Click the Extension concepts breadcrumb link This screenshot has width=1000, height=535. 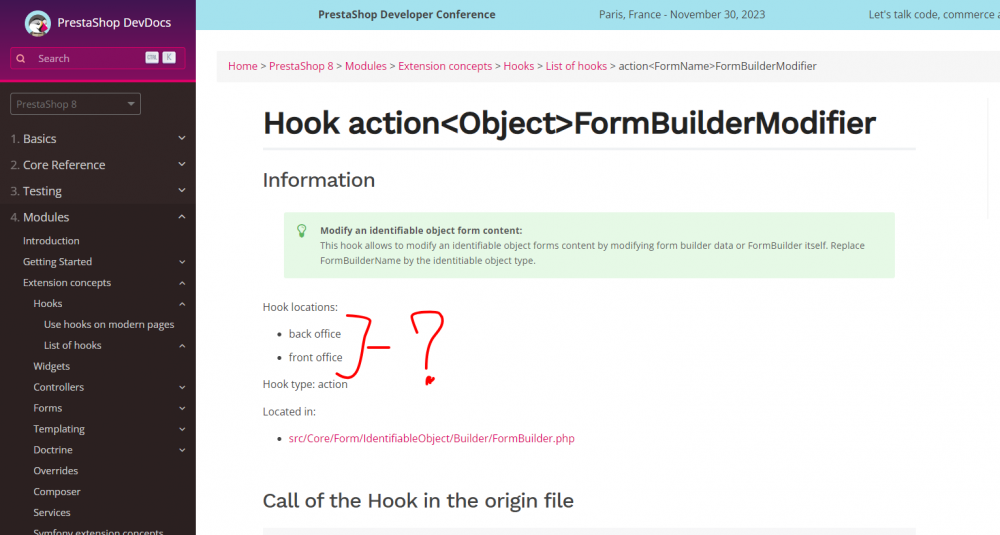pos(445,66)
